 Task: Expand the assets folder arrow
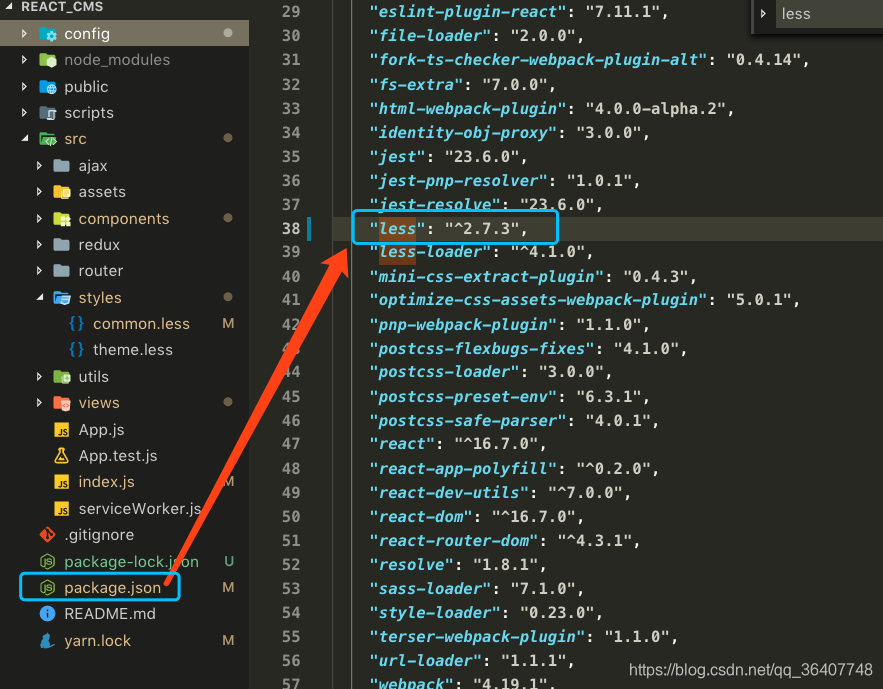click(x=39, y=192)
